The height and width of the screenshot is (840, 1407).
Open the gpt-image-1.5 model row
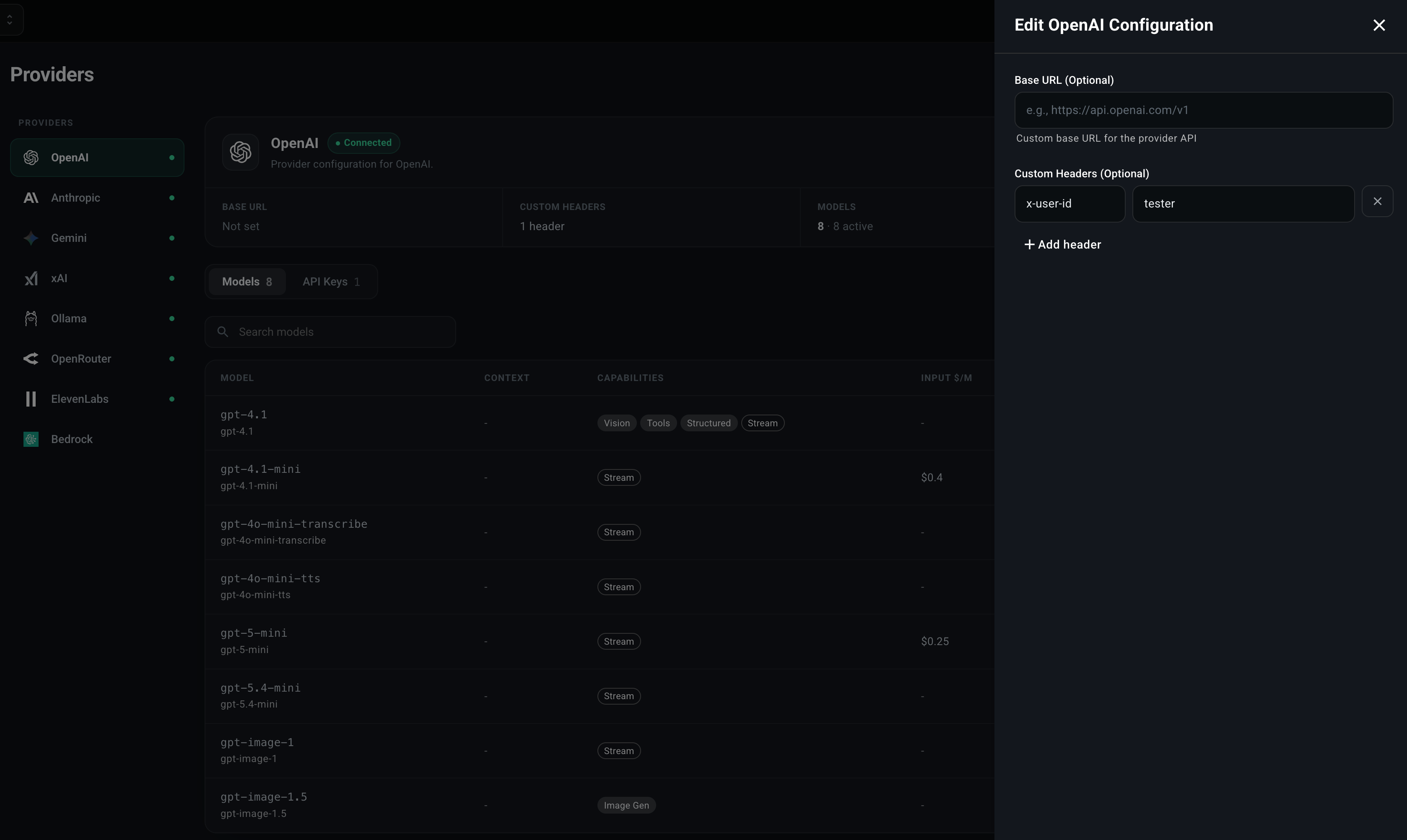600,805
